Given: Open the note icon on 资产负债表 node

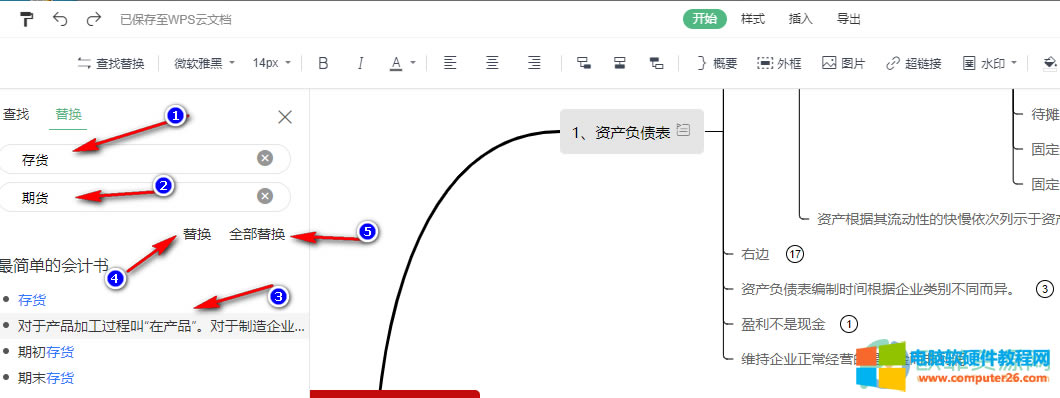Looking at the screenshot, I should [683, 130].
